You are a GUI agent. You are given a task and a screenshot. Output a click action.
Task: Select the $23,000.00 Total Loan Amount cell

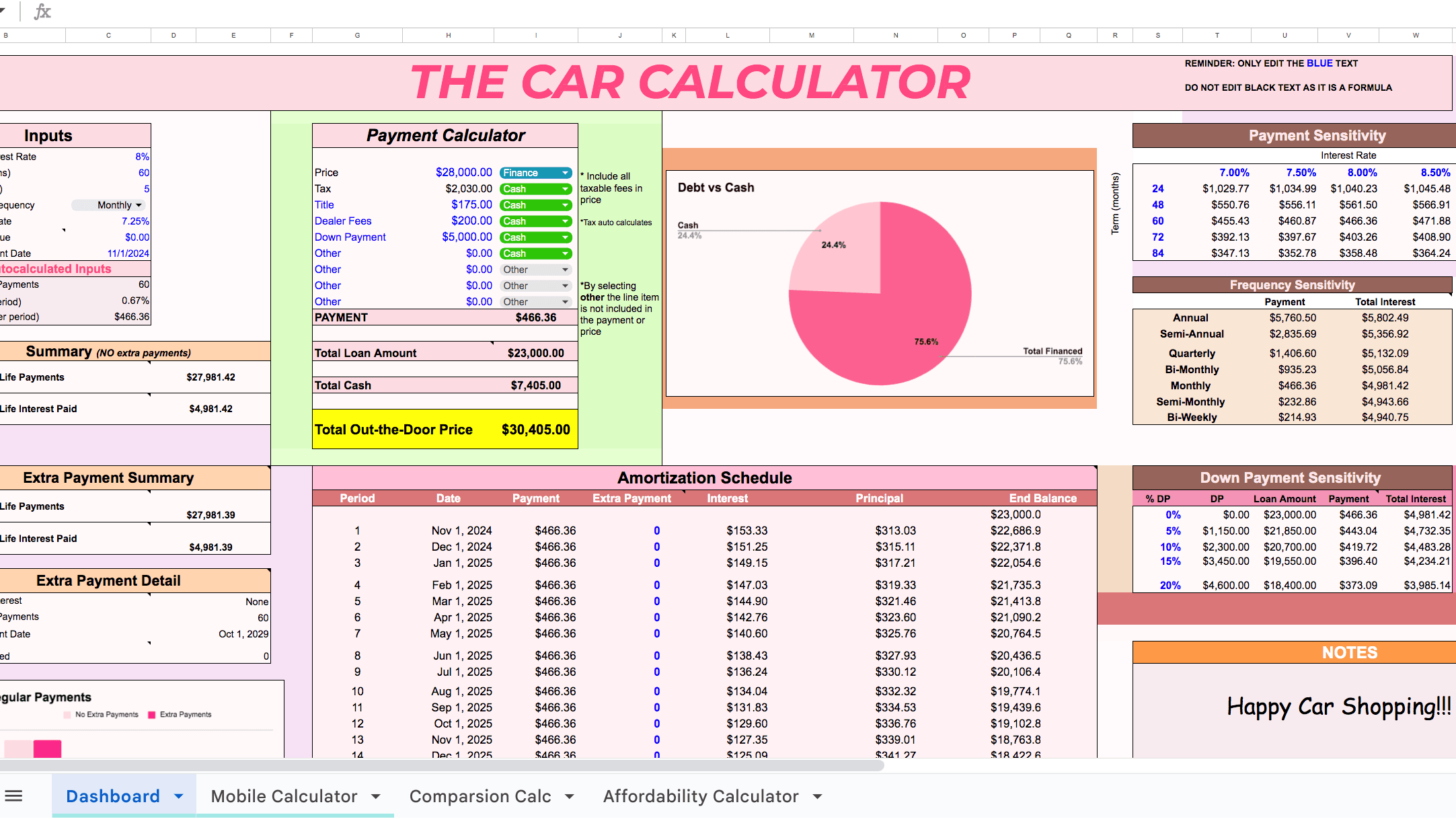click(x=535, y=353)
